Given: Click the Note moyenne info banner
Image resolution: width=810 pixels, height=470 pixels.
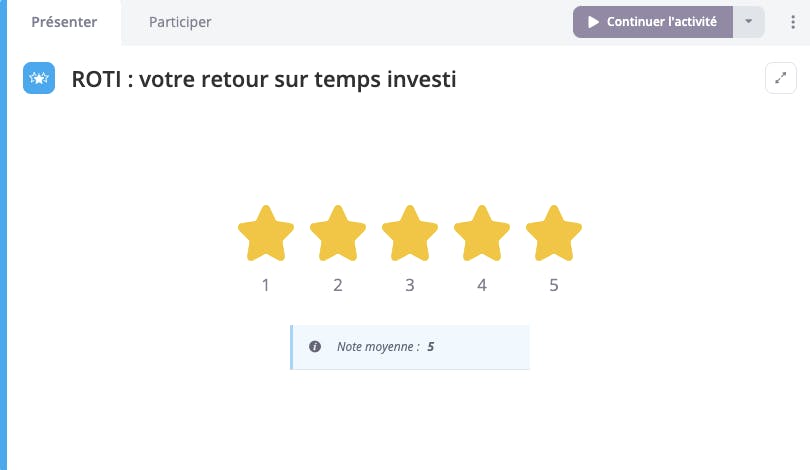Looking at the screenshot, I should tap(410, 347).
